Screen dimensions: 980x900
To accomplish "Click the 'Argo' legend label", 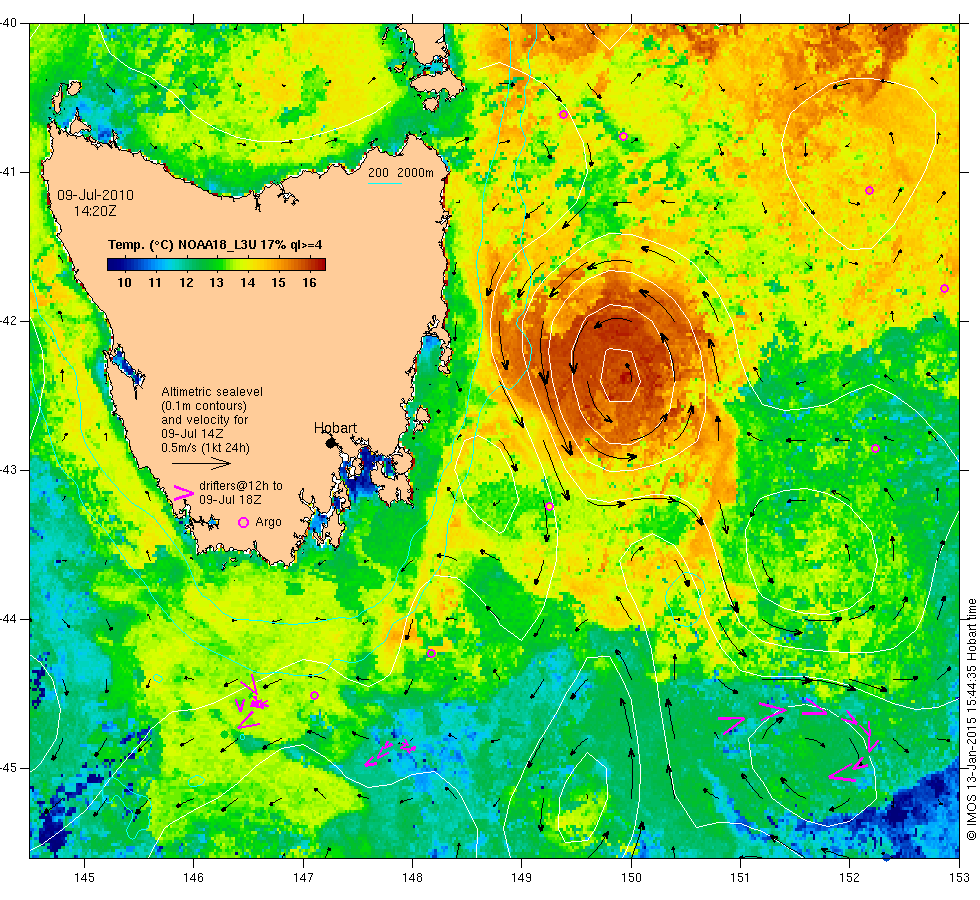I will pyautogui.click(x=268, y=522).
